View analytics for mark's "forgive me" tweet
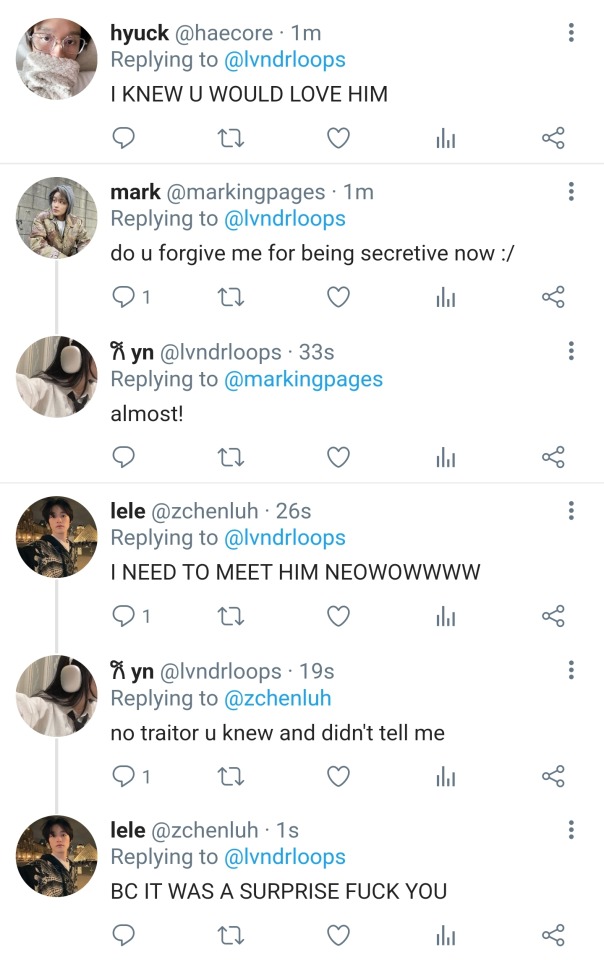The width and height of the screenshot is (604, 960). click(x=446, y=297)
